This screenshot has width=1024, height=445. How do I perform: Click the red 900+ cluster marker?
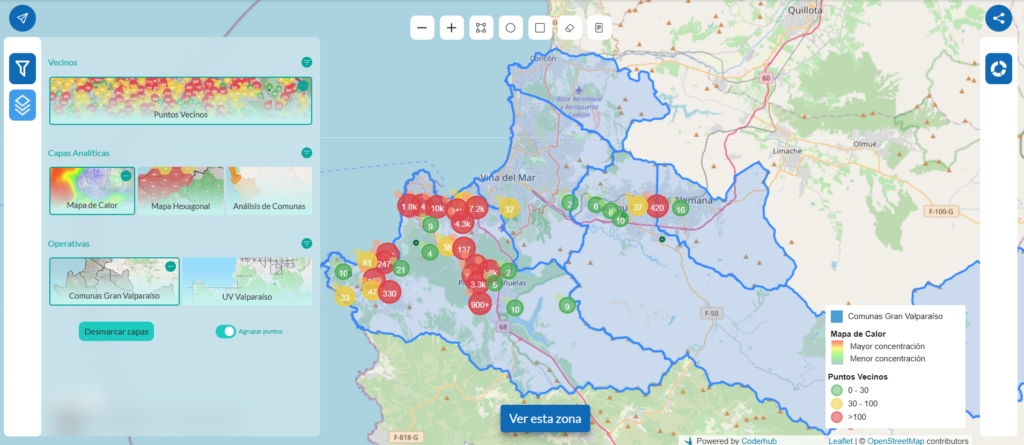[x=480, y=305]
